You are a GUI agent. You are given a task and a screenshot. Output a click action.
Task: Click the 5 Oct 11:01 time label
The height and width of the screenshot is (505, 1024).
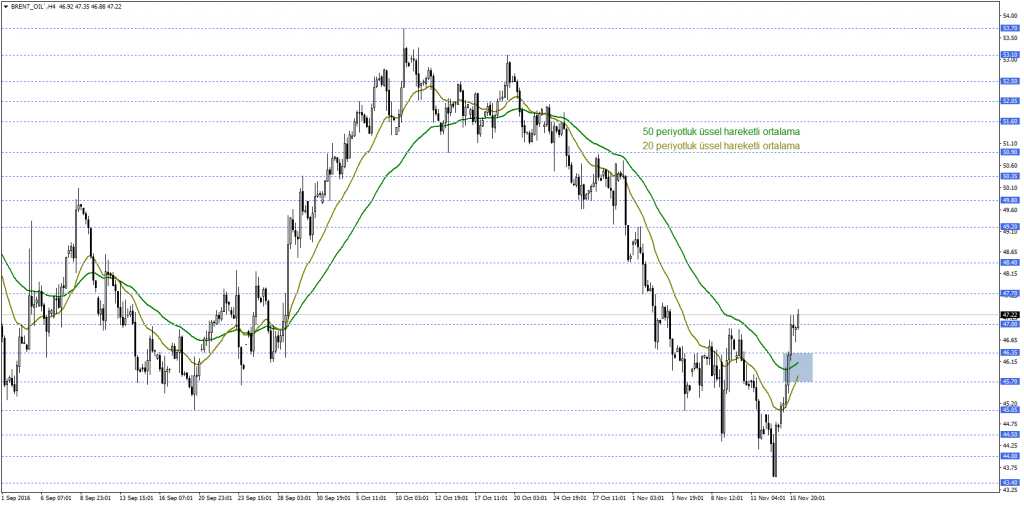point(373,497)
